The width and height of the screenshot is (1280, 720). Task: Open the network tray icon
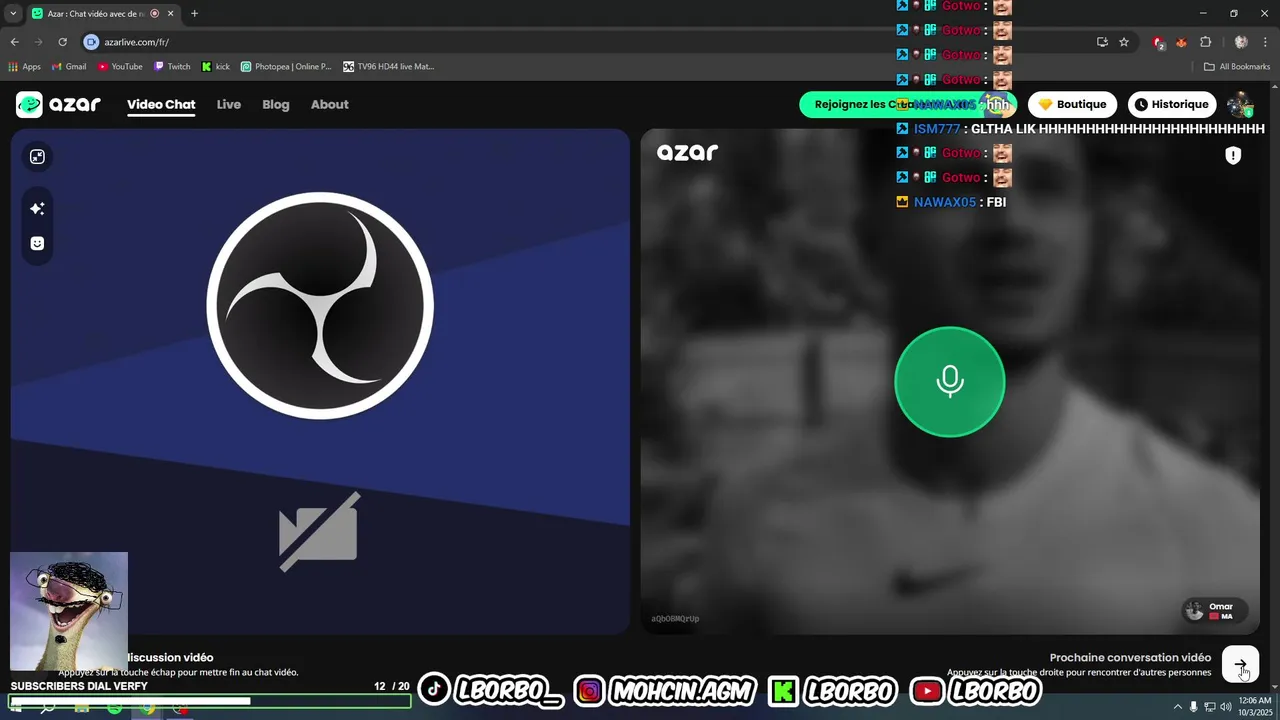(1210, 707)
